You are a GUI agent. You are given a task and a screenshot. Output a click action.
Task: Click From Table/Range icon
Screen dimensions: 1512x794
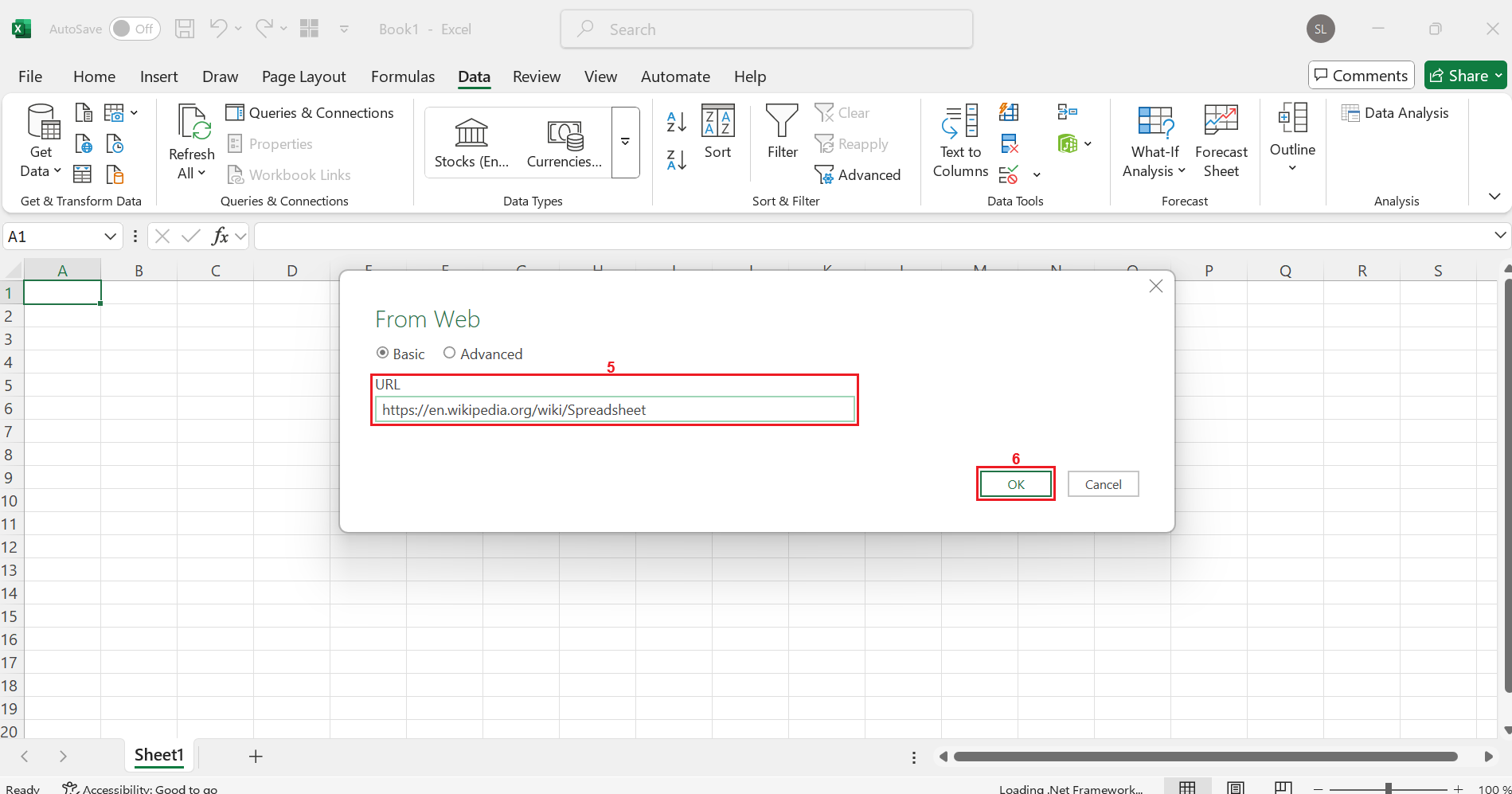tap(83, 174)
